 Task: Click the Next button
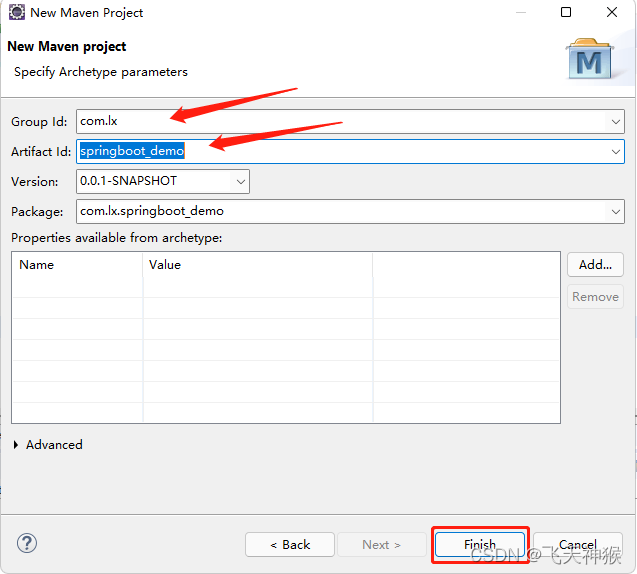(x=381, y=544)
